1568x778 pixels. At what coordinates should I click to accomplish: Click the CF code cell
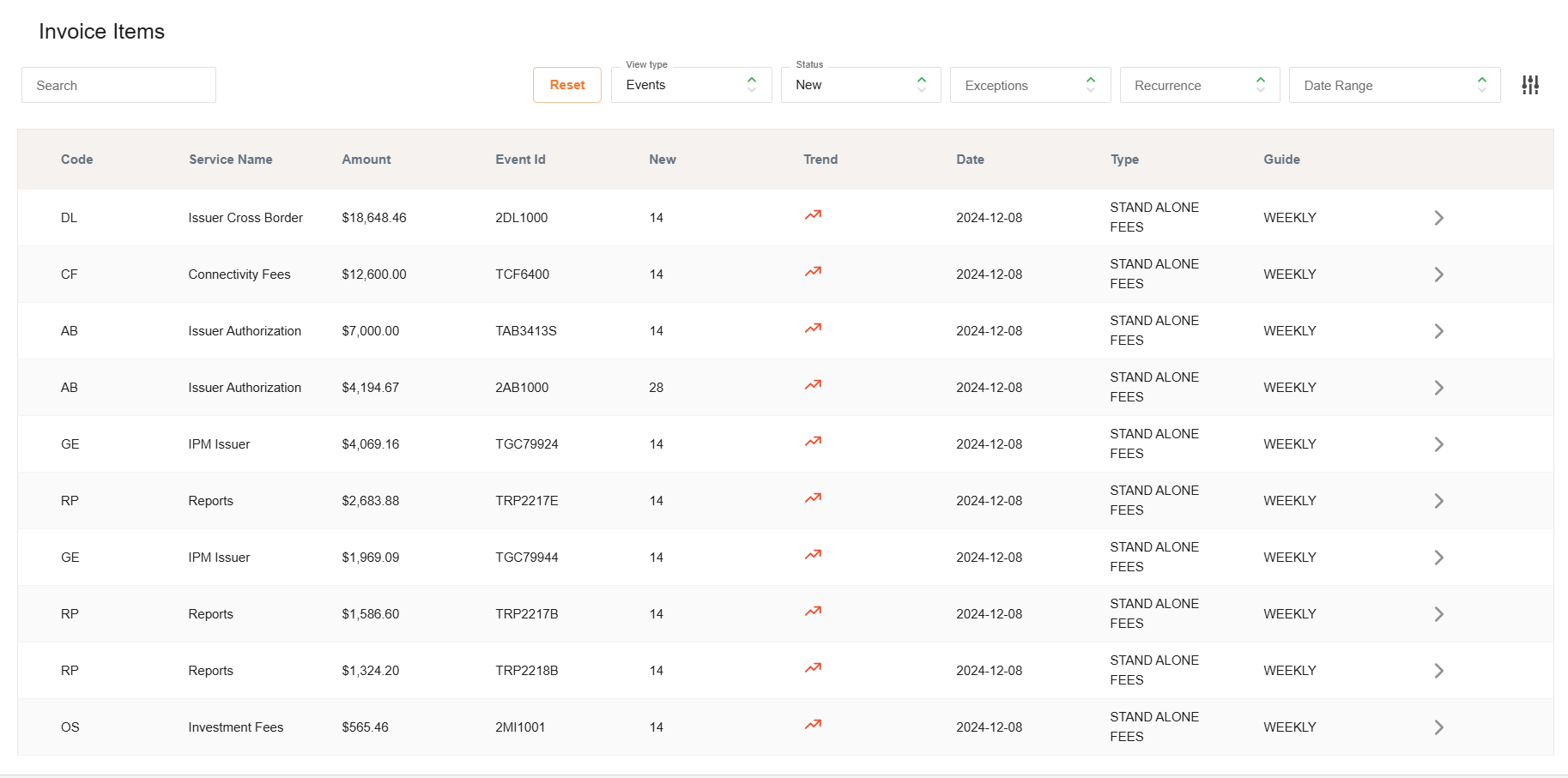(x=70, y=274)
